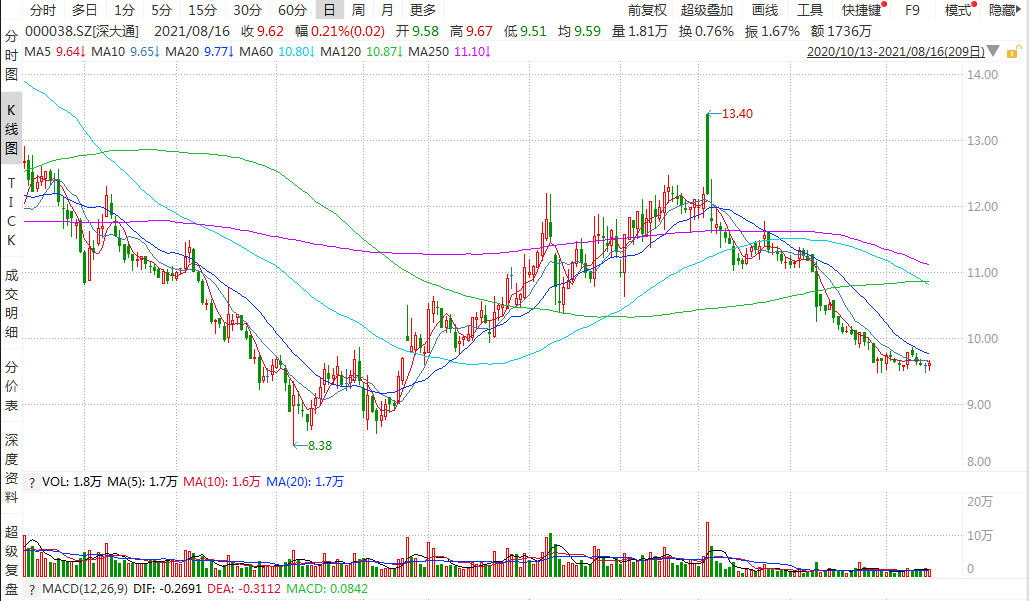Click the 低 9.51 low price
1029x601 pixels.
pyautogui.click(x=524, y=31)
